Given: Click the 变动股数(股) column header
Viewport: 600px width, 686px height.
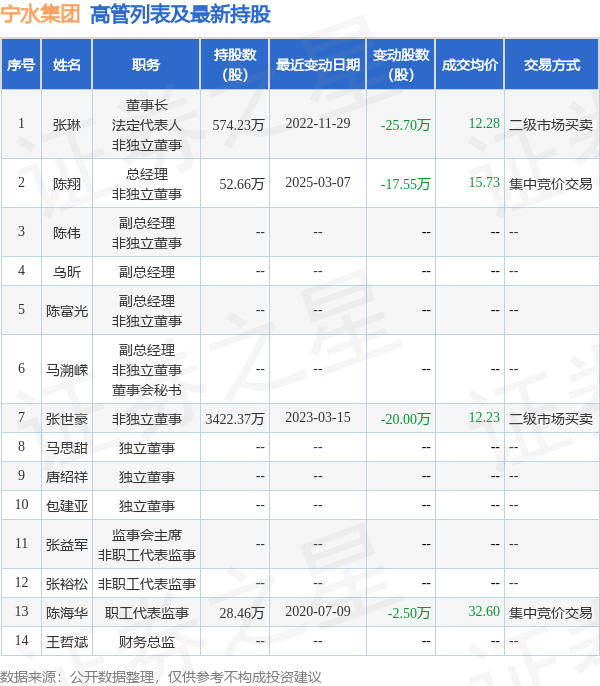Looking at the screenshot, I should (401, 64).
